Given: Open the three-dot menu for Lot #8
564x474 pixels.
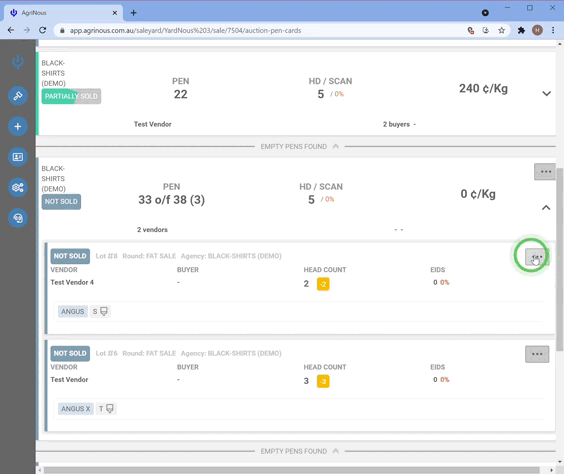Looking at the screenshot, I should click(x=537, y=257).
